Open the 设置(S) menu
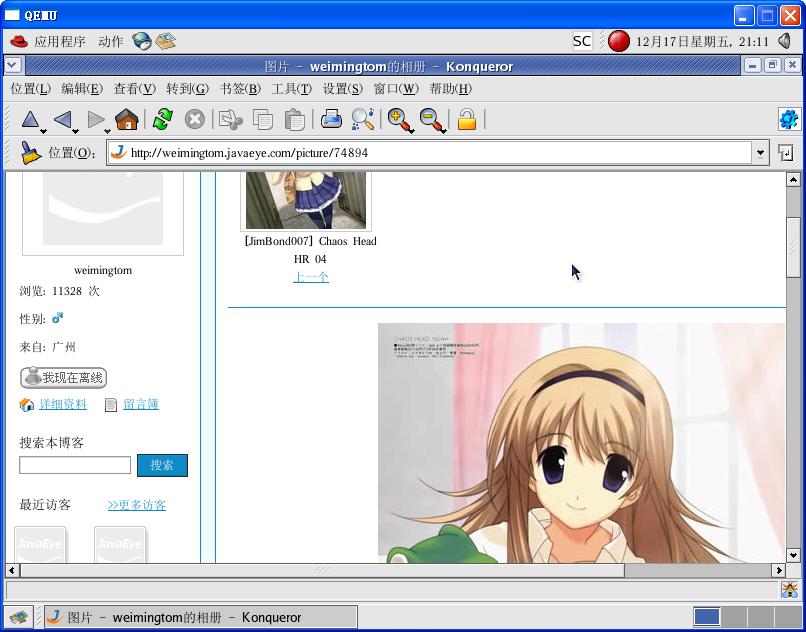The image size is (806, 632). pyautogui.click(x=342, y=89)
